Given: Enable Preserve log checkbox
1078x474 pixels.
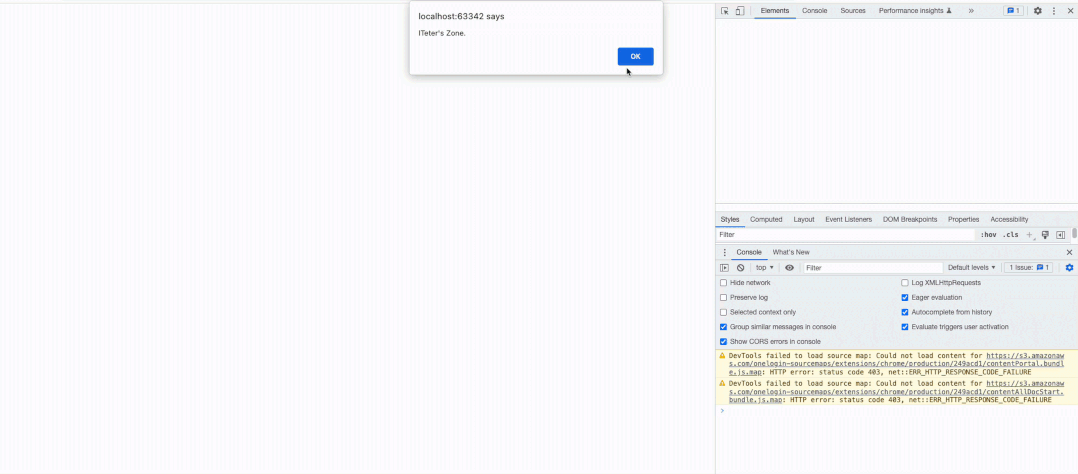Looking at the screenshot, I should click(x=723, y=297).
